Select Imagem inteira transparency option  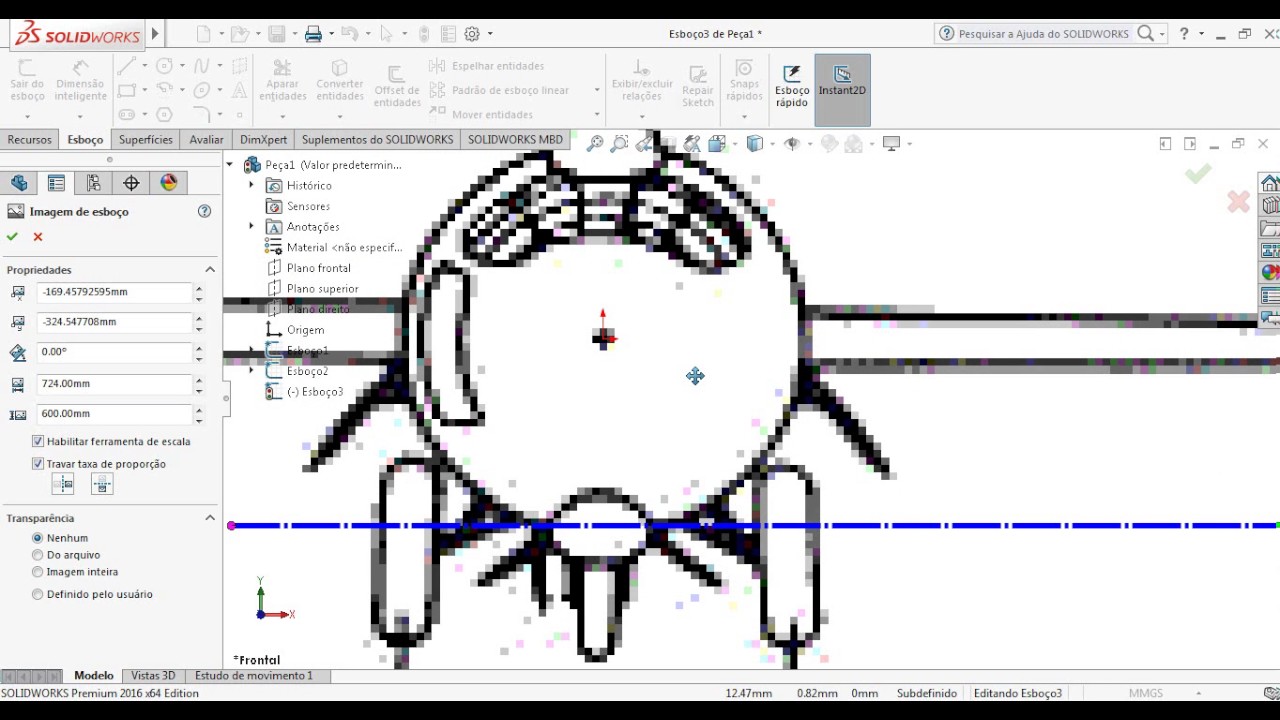pos(38,572)
